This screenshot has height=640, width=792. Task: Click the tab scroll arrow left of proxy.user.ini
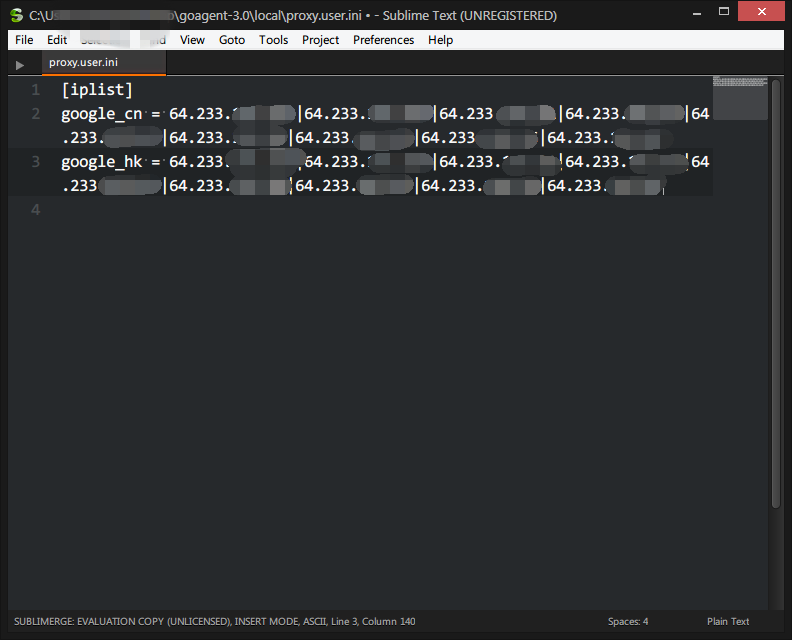20,65
